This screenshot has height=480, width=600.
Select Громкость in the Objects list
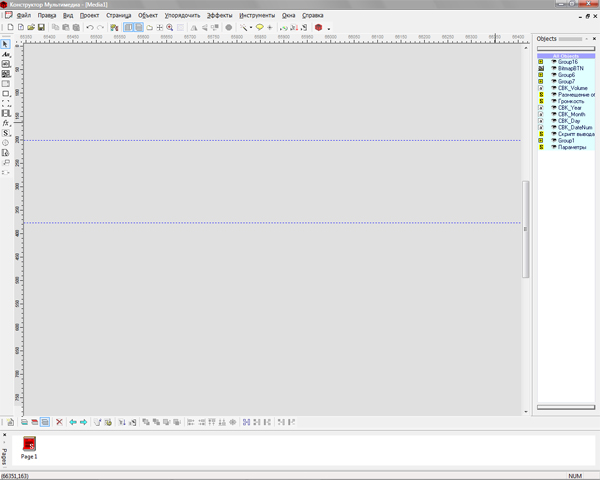click(571, 101)
